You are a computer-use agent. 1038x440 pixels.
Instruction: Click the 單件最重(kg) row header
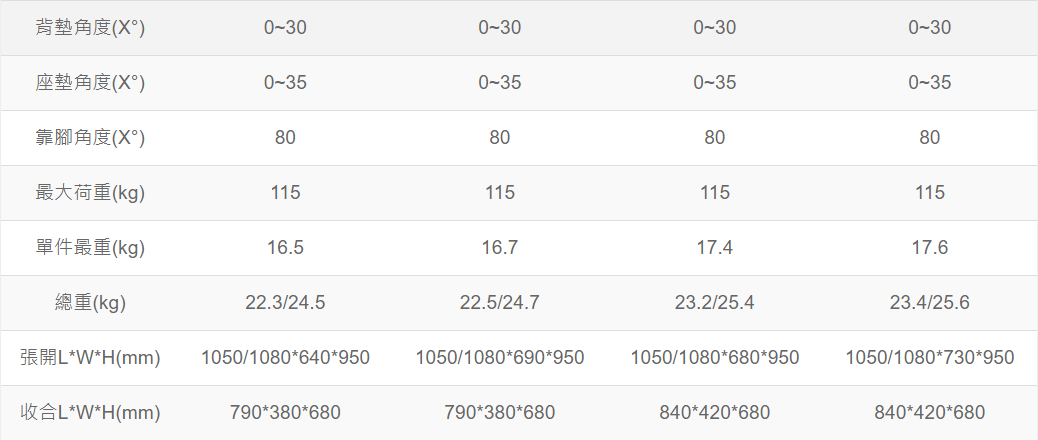[91, 248]
